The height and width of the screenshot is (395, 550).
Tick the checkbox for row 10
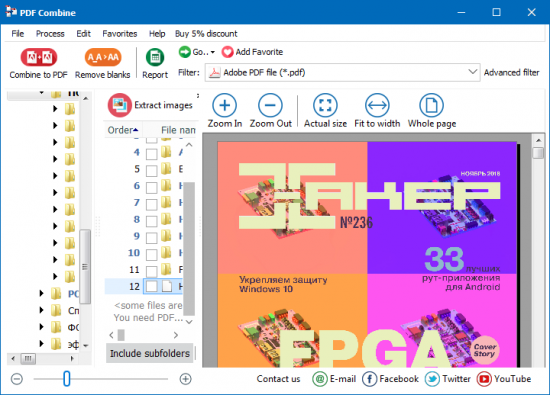coord(152,255)
